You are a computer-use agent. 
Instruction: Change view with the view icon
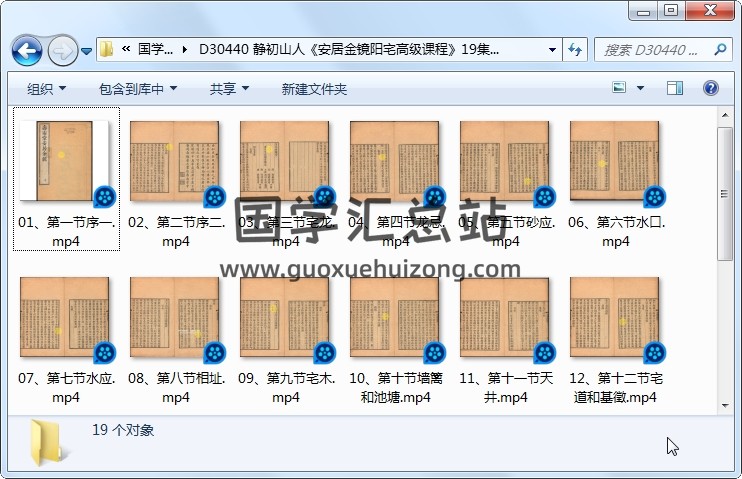pos(619,88)
